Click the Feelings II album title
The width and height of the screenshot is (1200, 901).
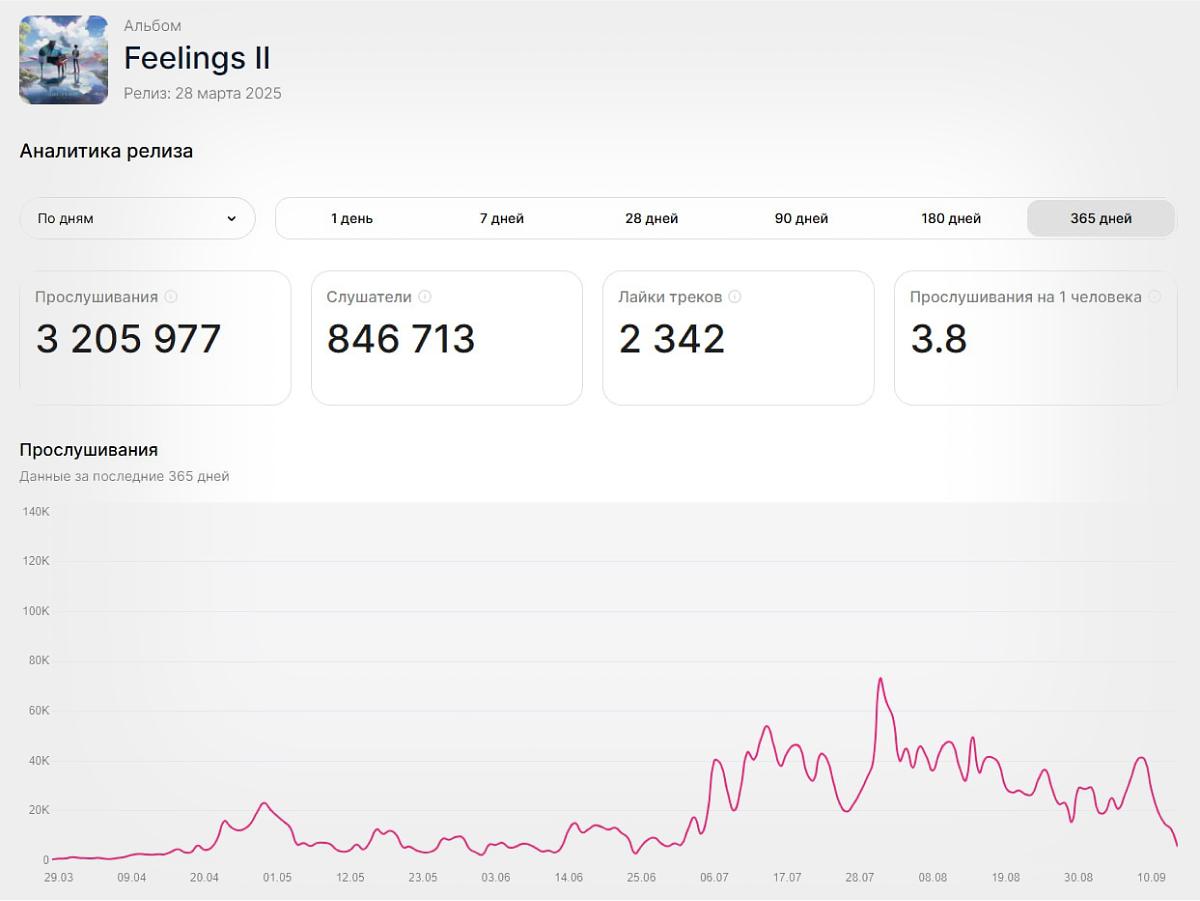[x=197, y=58]
